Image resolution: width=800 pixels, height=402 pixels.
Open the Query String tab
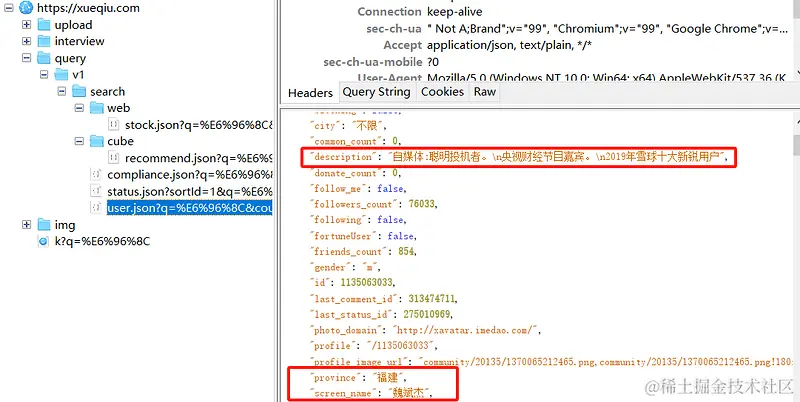(x=377, y=92)
